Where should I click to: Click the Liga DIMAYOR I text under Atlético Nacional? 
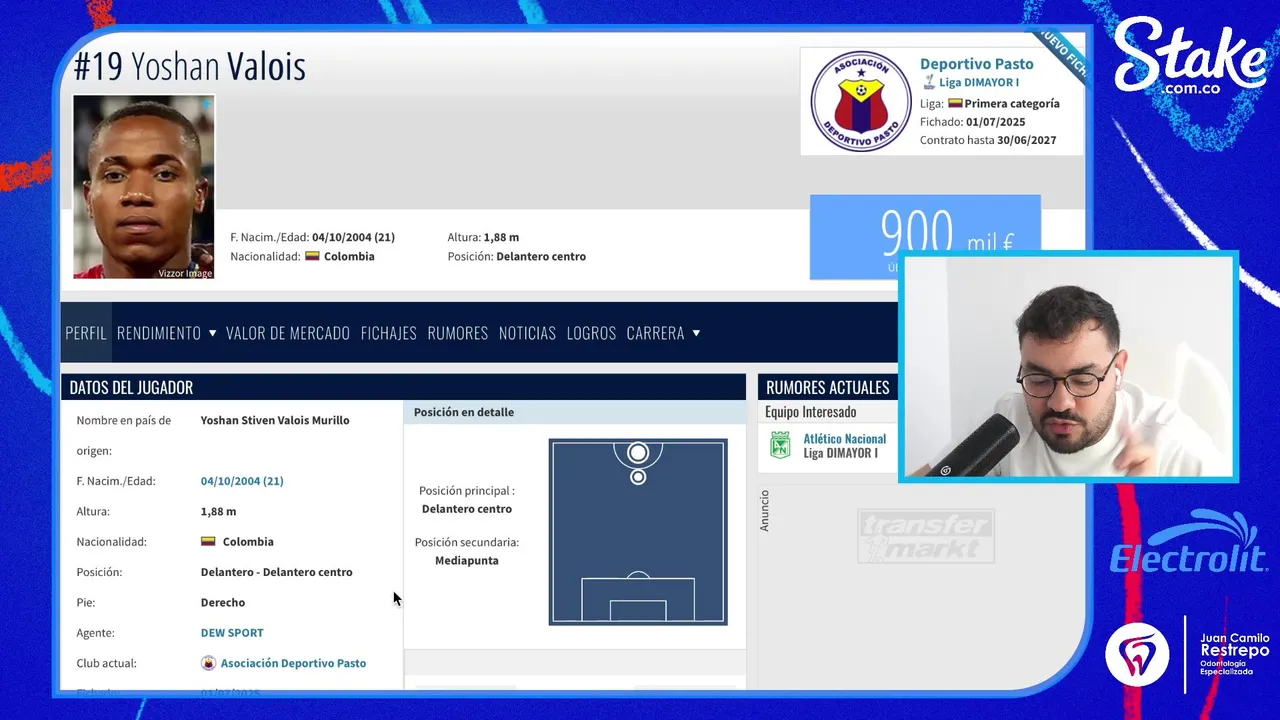point(841,453)
